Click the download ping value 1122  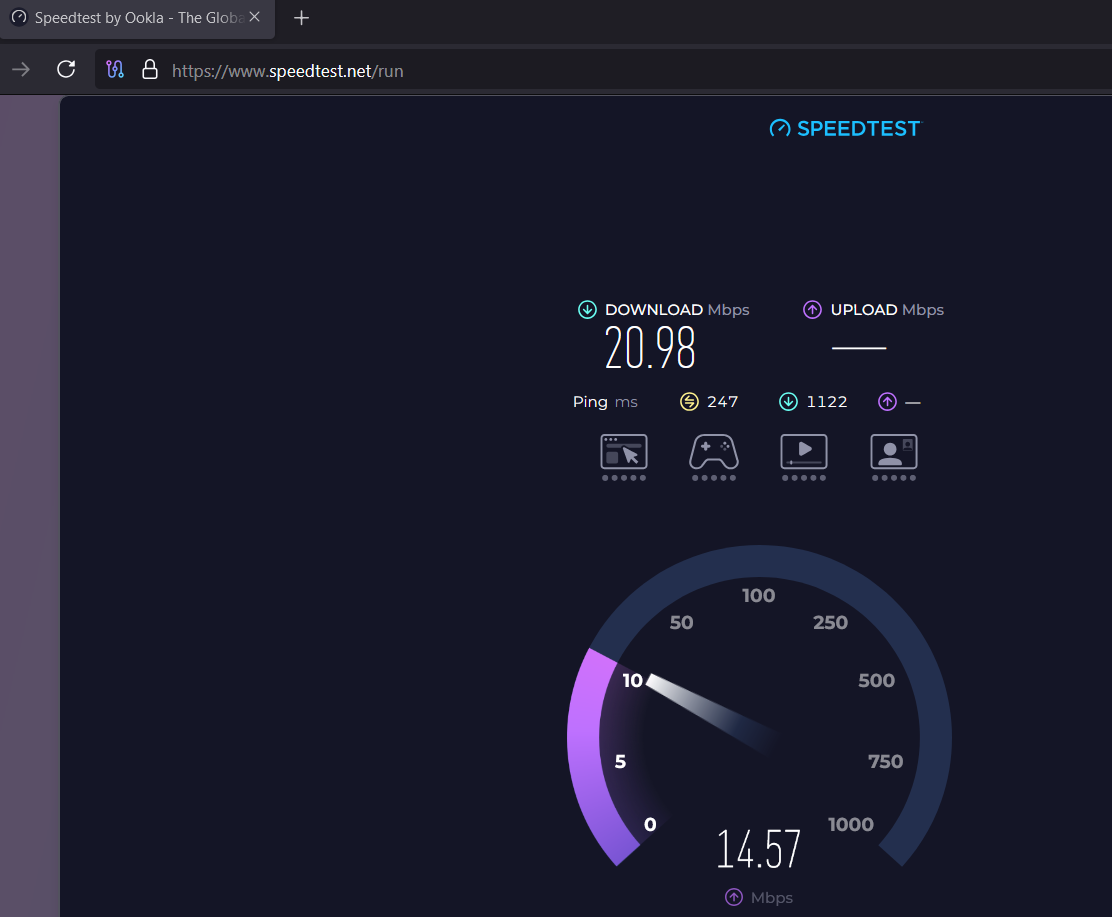(827, 402)
